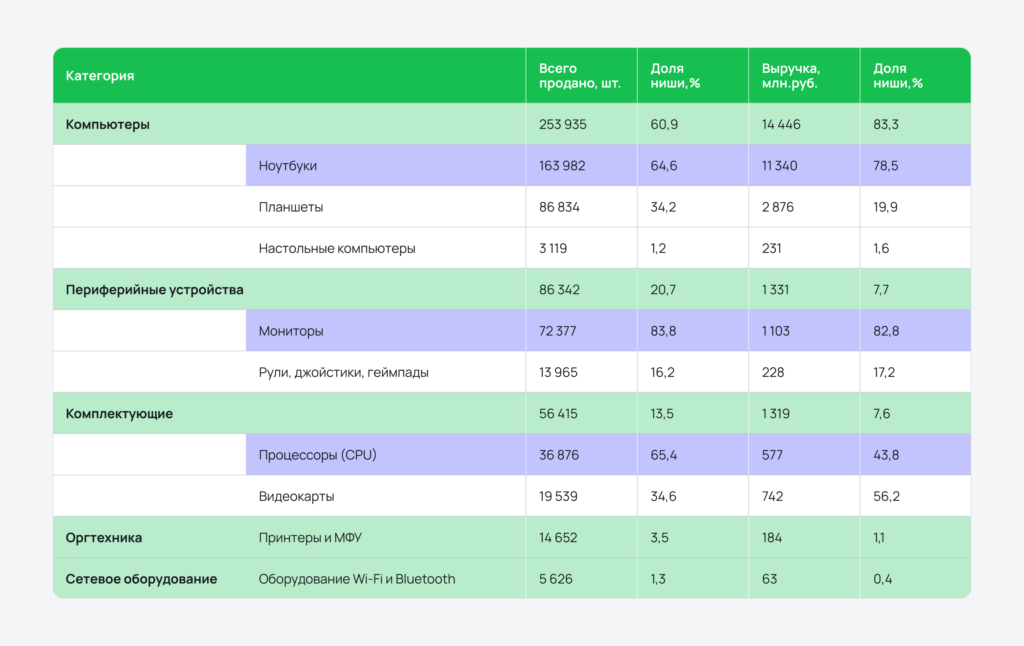This screenshot has height=646, width=1024.
Task: Click the "Категория" column header
Action: pyautogui.click(x=100, y=76)
